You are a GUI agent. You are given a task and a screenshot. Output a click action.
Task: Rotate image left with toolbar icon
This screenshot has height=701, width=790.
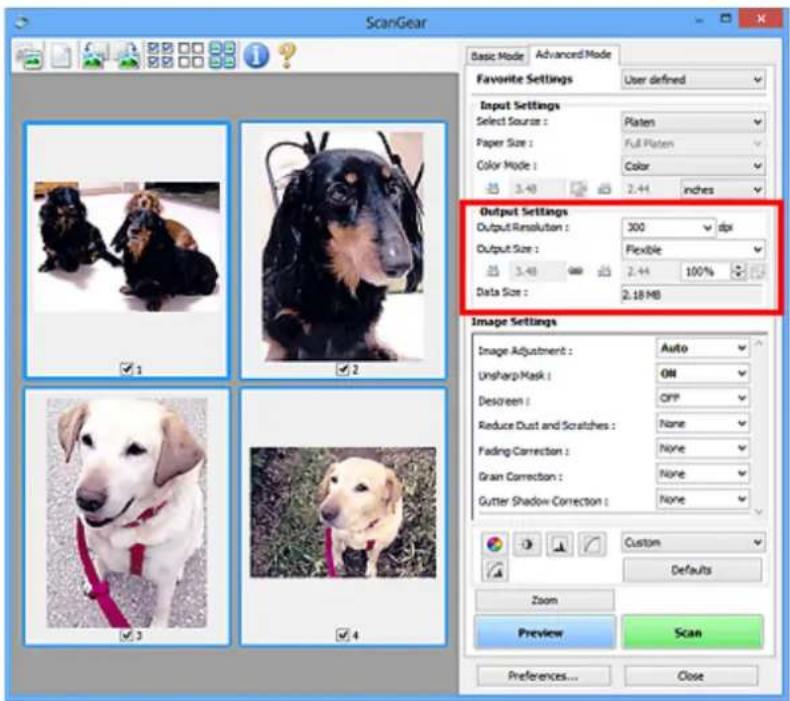click(x=94, y=55)
